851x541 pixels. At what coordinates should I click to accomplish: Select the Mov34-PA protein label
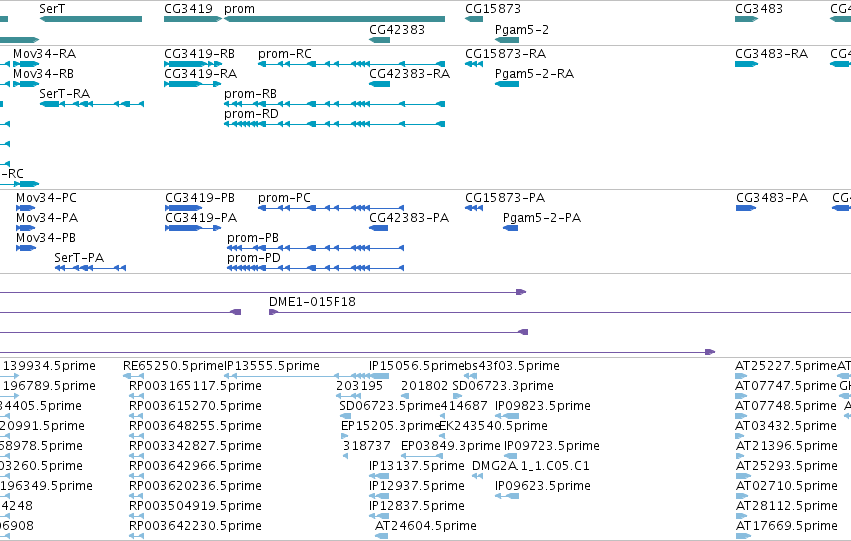[47, 218]
